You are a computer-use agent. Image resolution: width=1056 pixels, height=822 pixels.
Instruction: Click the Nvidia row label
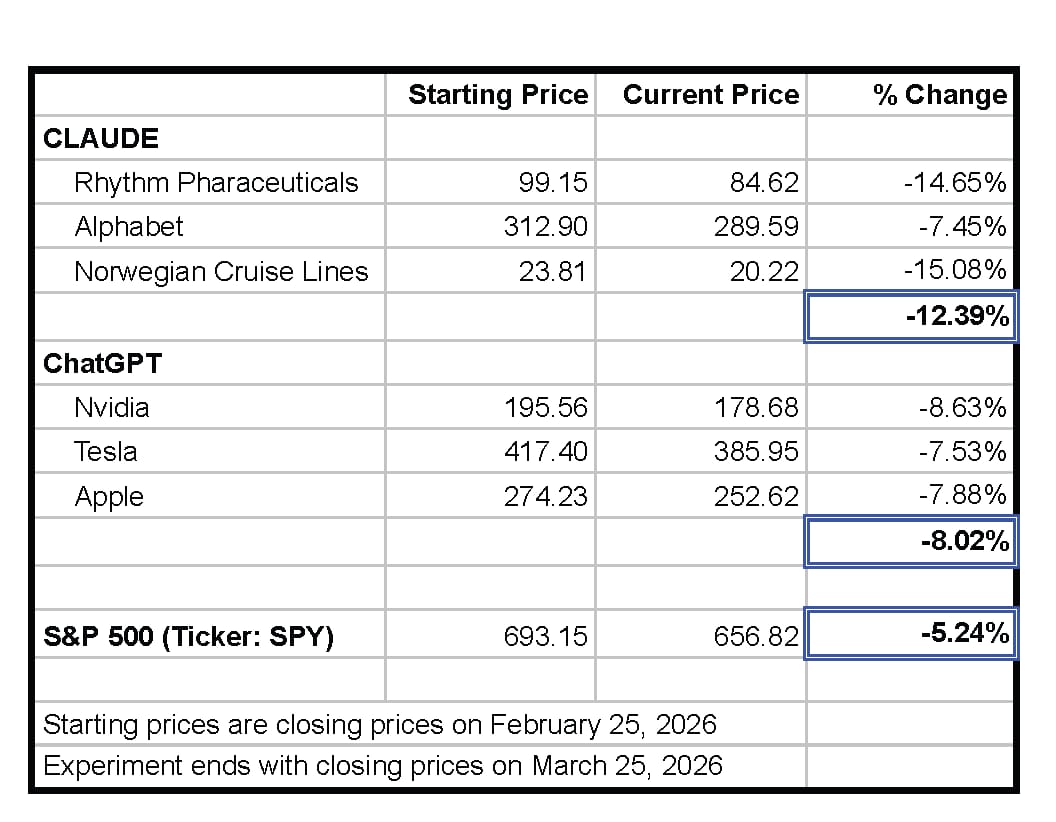click(x=112, y=407)
